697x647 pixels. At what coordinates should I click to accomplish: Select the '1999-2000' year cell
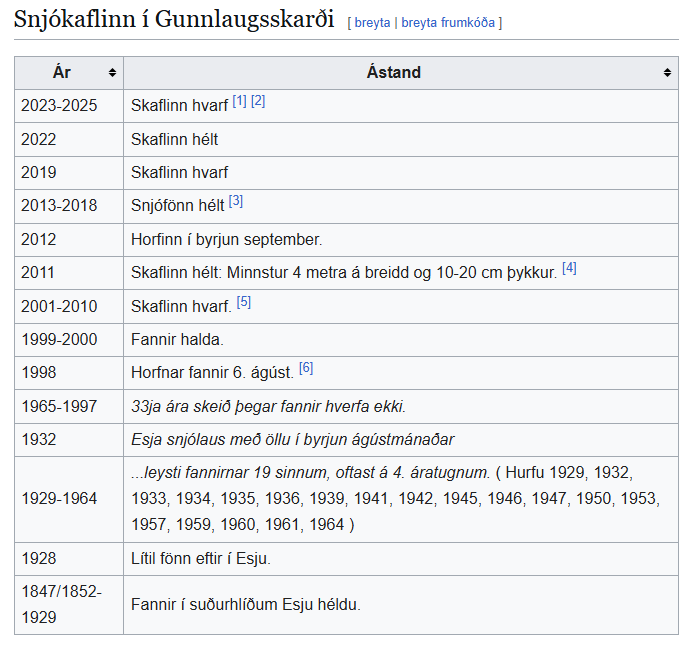pos(69,340)
